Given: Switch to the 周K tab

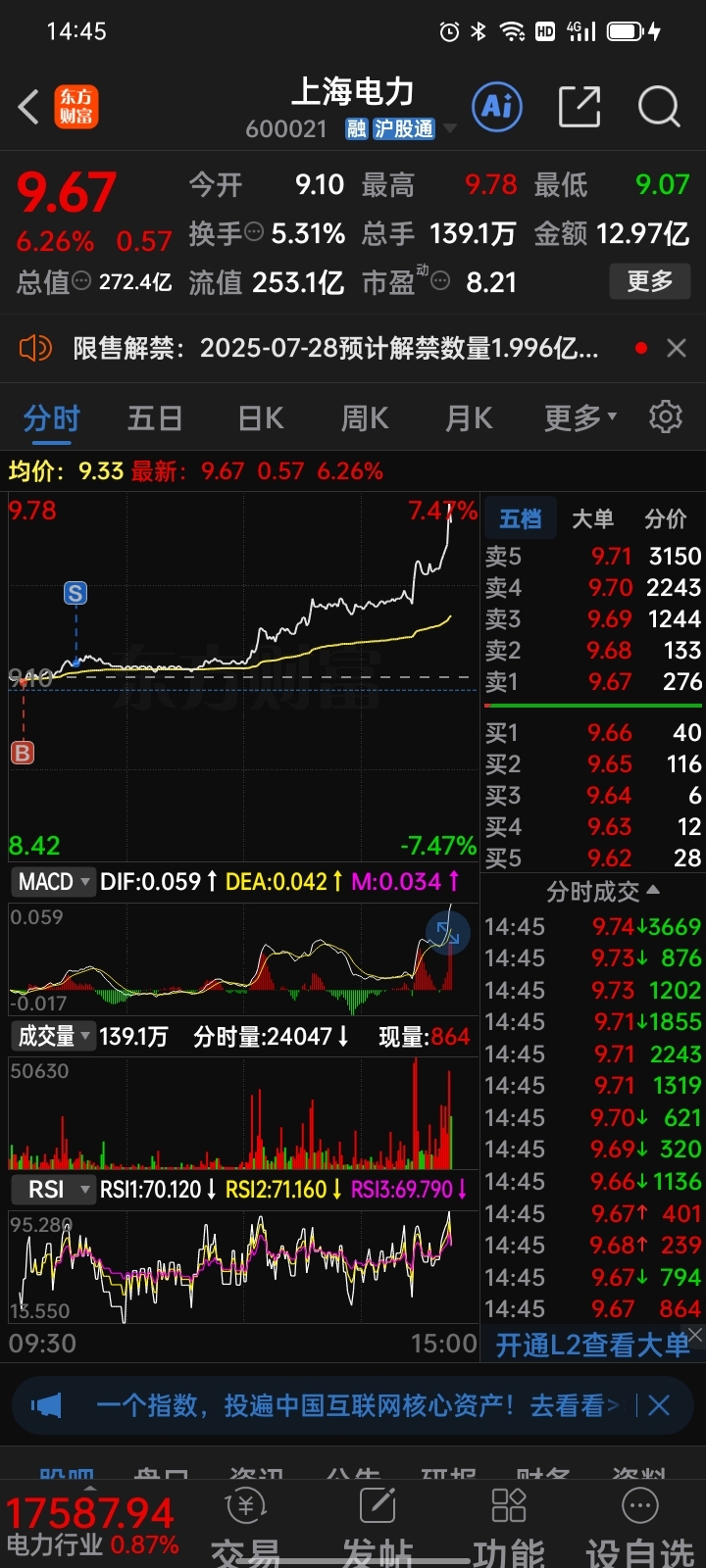Looking at the screenshot, I should (365, 418).
